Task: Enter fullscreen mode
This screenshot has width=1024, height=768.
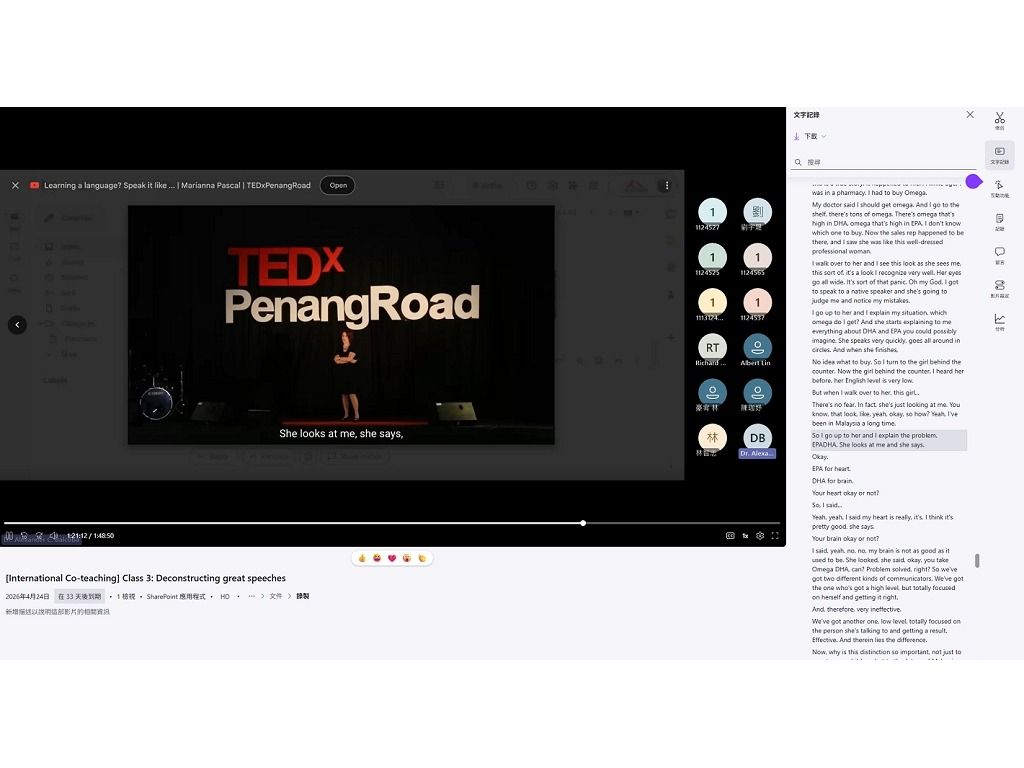Action: coord(775,536)
